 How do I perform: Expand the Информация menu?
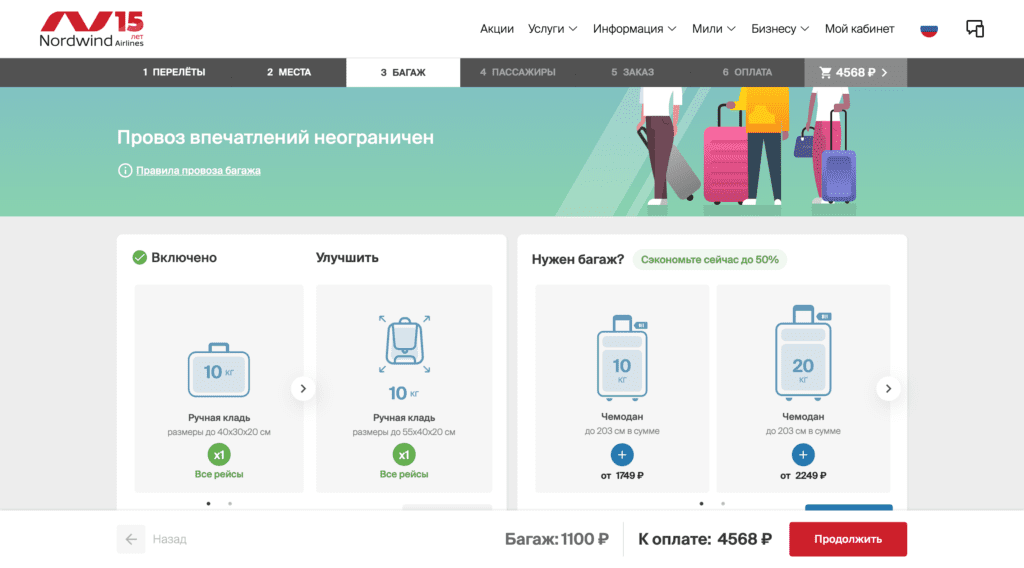pos(634,29)
